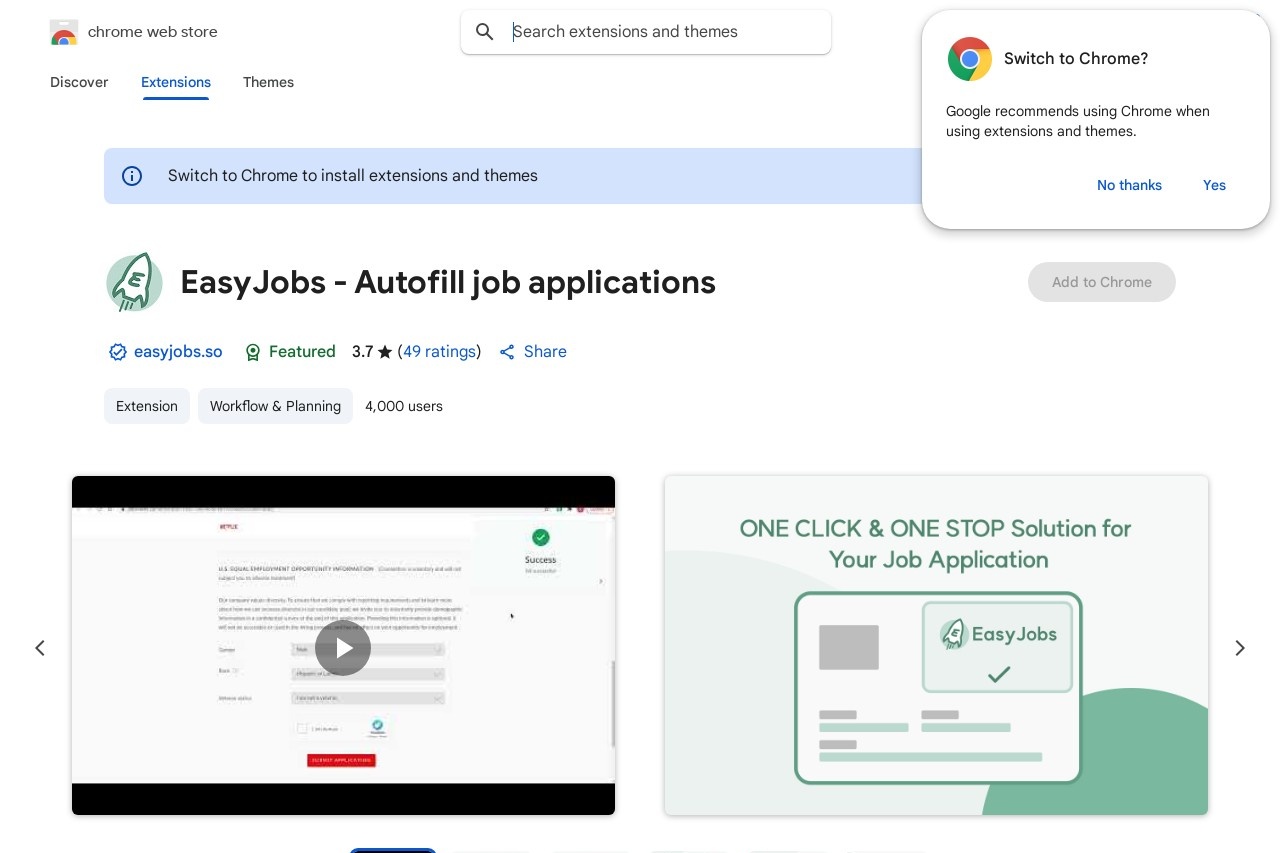
Task: Go to the previous screenshot with left arrow
Action: 40,648
